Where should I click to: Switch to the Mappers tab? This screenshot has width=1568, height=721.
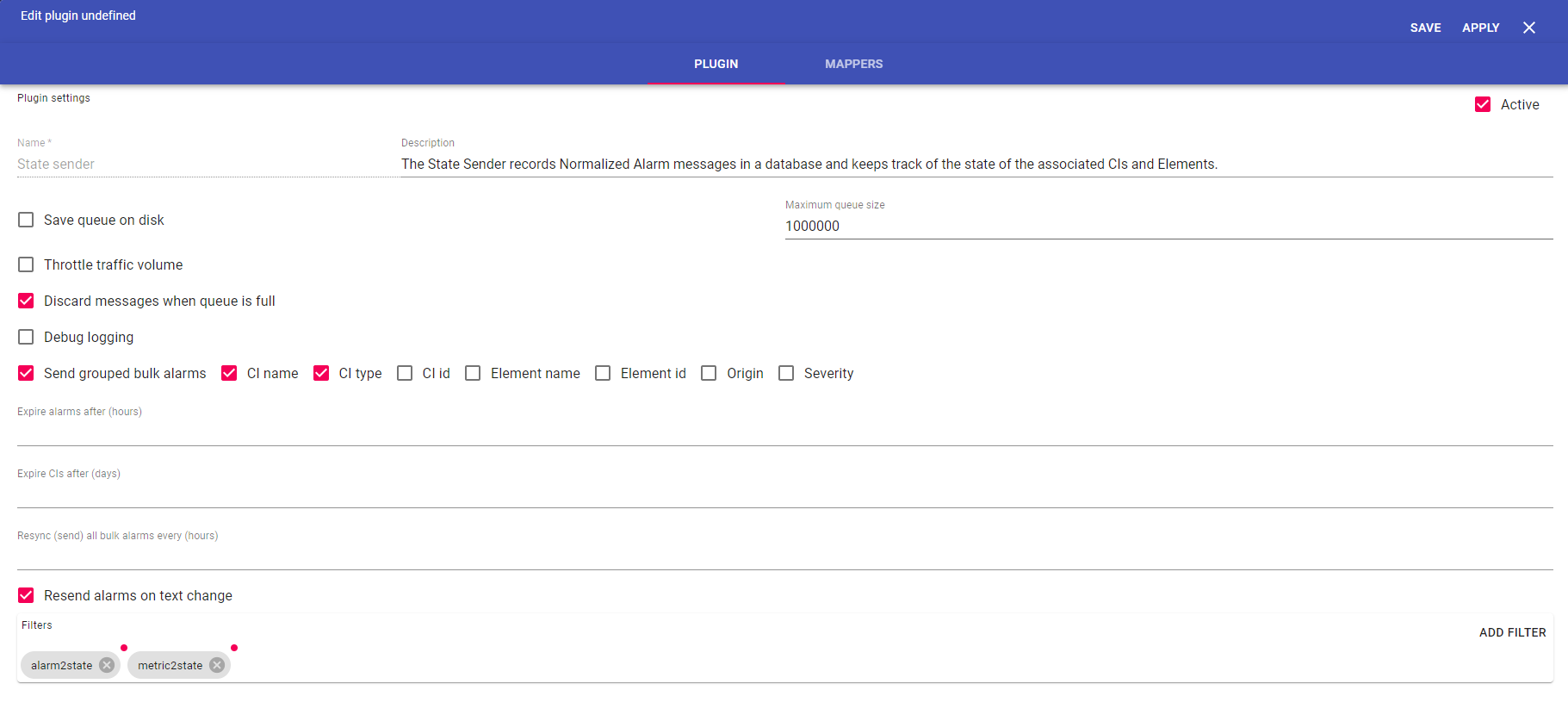(x=853, y=64)
